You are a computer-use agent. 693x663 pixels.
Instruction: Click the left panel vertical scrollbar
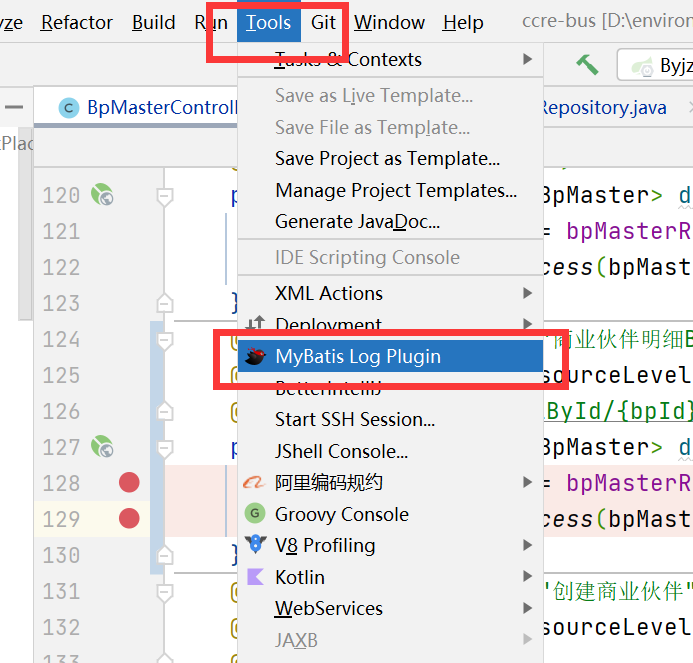tap(25, 223)
